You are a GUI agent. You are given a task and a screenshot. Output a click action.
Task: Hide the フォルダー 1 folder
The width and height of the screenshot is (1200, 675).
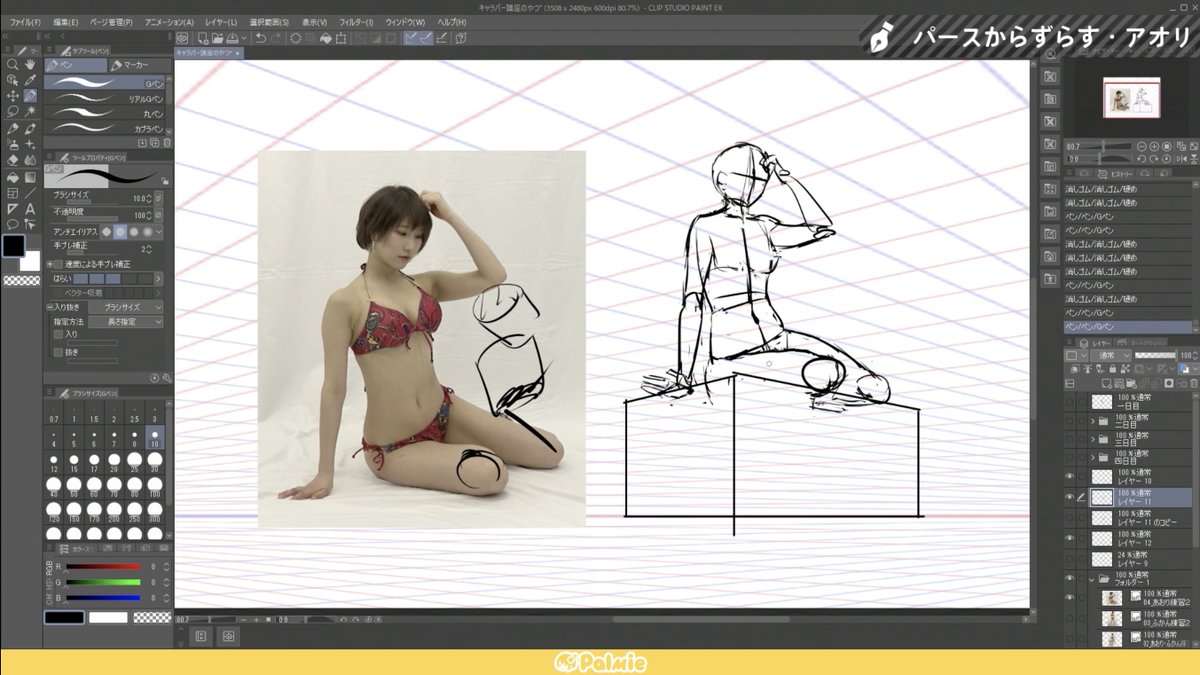(1070, 578)
